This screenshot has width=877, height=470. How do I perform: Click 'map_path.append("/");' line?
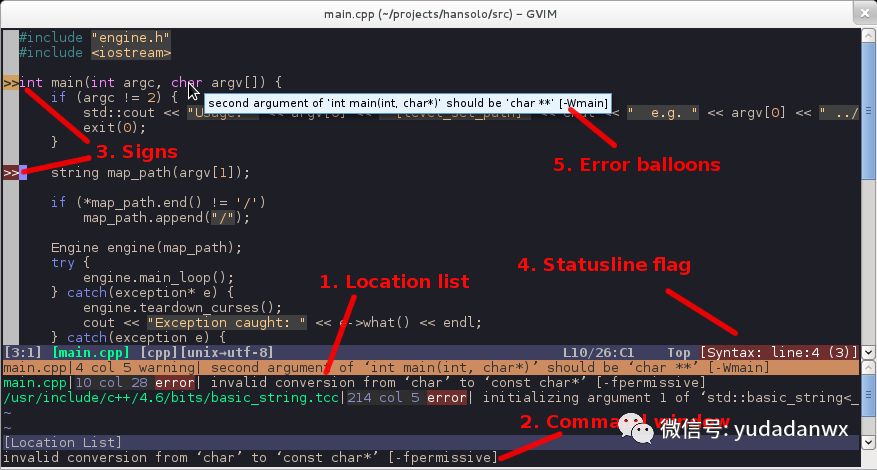coord(166,217)
